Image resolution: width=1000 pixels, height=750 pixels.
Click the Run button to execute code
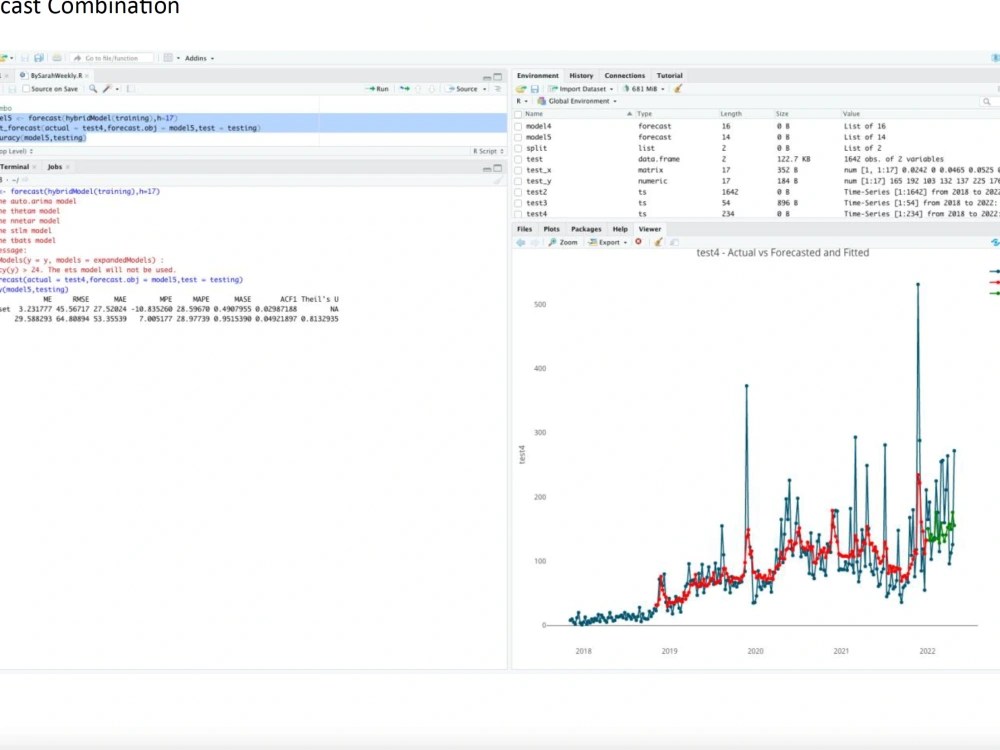pos(380,89)
